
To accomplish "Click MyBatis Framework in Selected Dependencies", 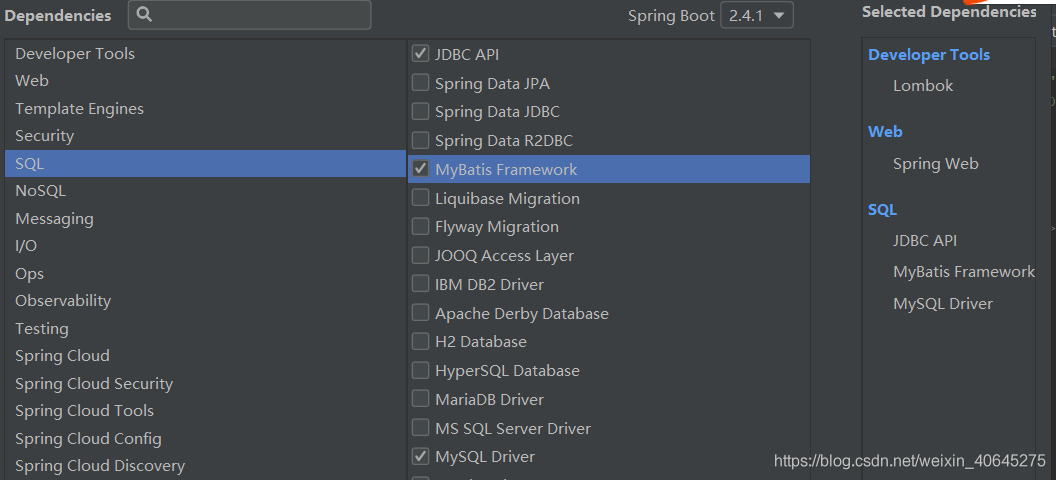I will click(x=964, y=271).
